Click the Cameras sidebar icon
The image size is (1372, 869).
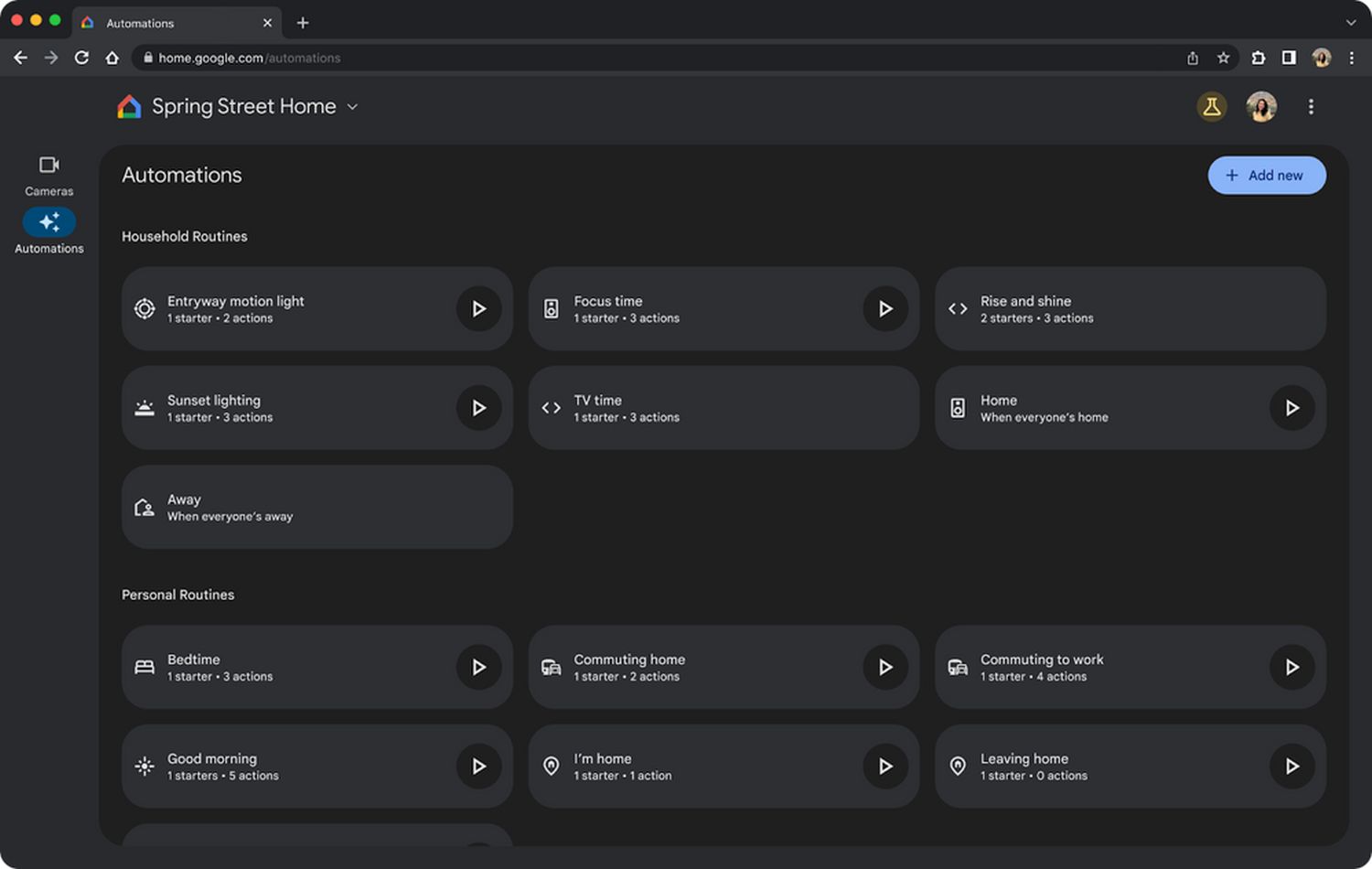(x=49, y=166)
